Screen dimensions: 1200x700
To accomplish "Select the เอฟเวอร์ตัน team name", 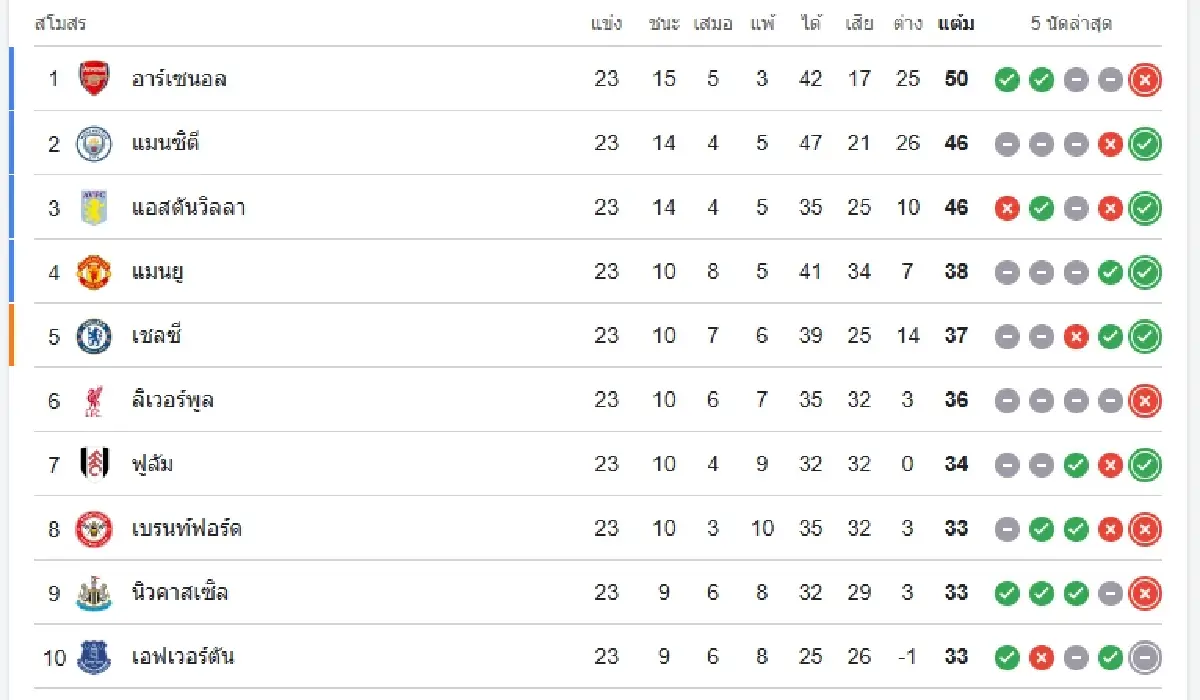I will (x=183, y=657).
